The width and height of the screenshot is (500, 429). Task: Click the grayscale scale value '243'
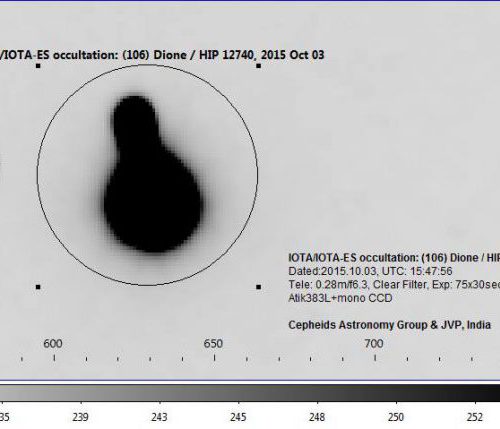point(160,417)
